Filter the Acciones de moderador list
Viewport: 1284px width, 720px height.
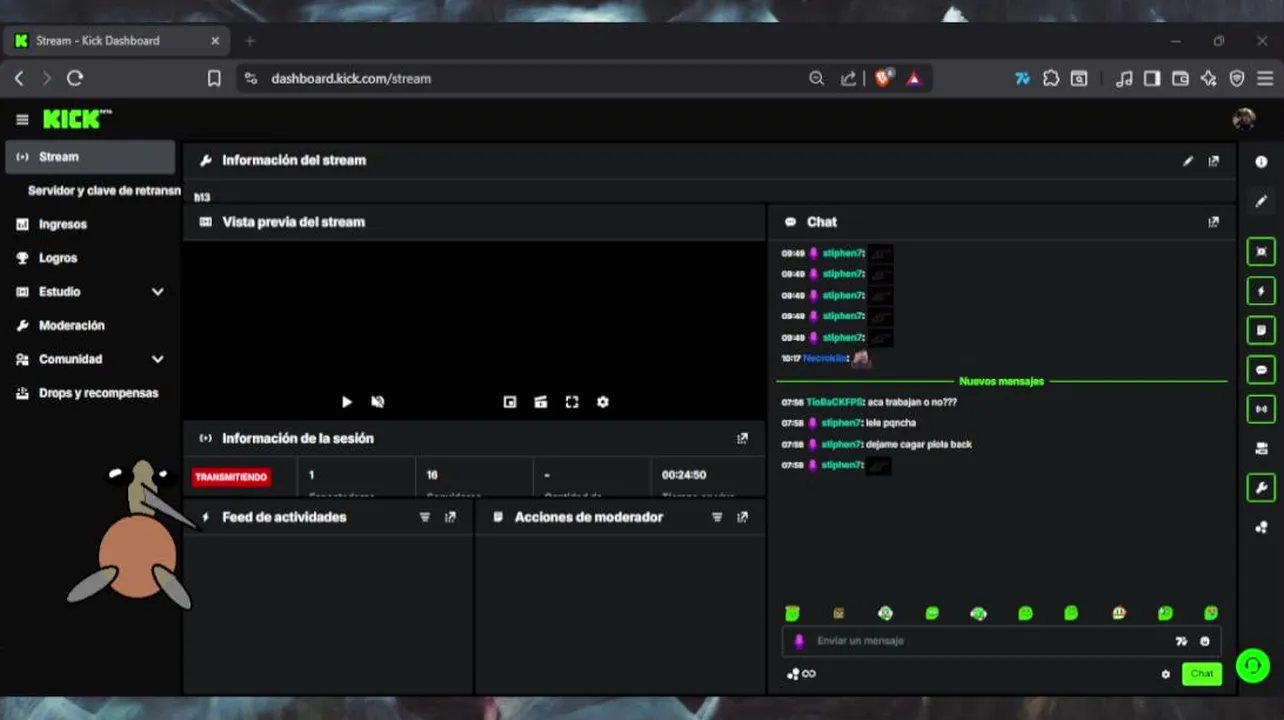click(717, 517)
